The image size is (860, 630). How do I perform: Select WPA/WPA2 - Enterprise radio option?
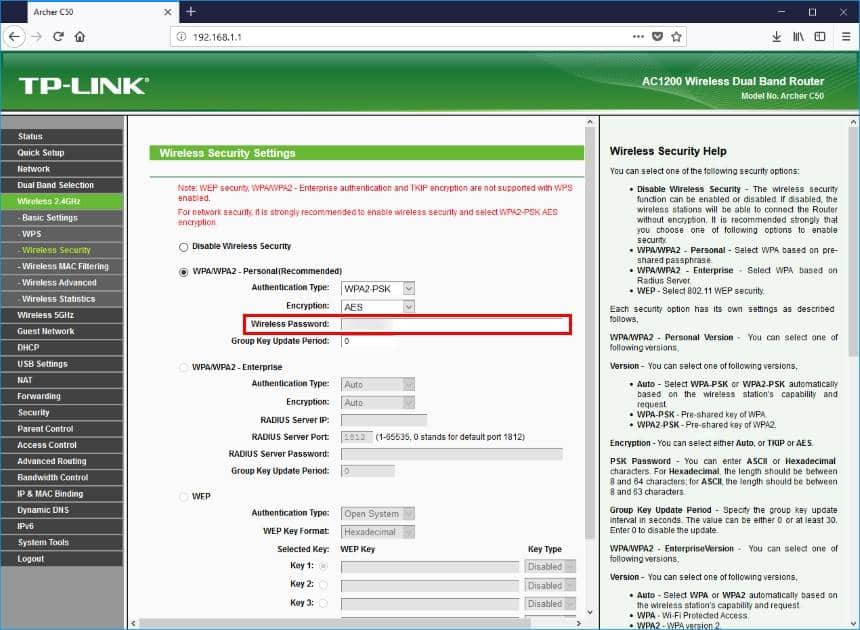coord(183,368)
